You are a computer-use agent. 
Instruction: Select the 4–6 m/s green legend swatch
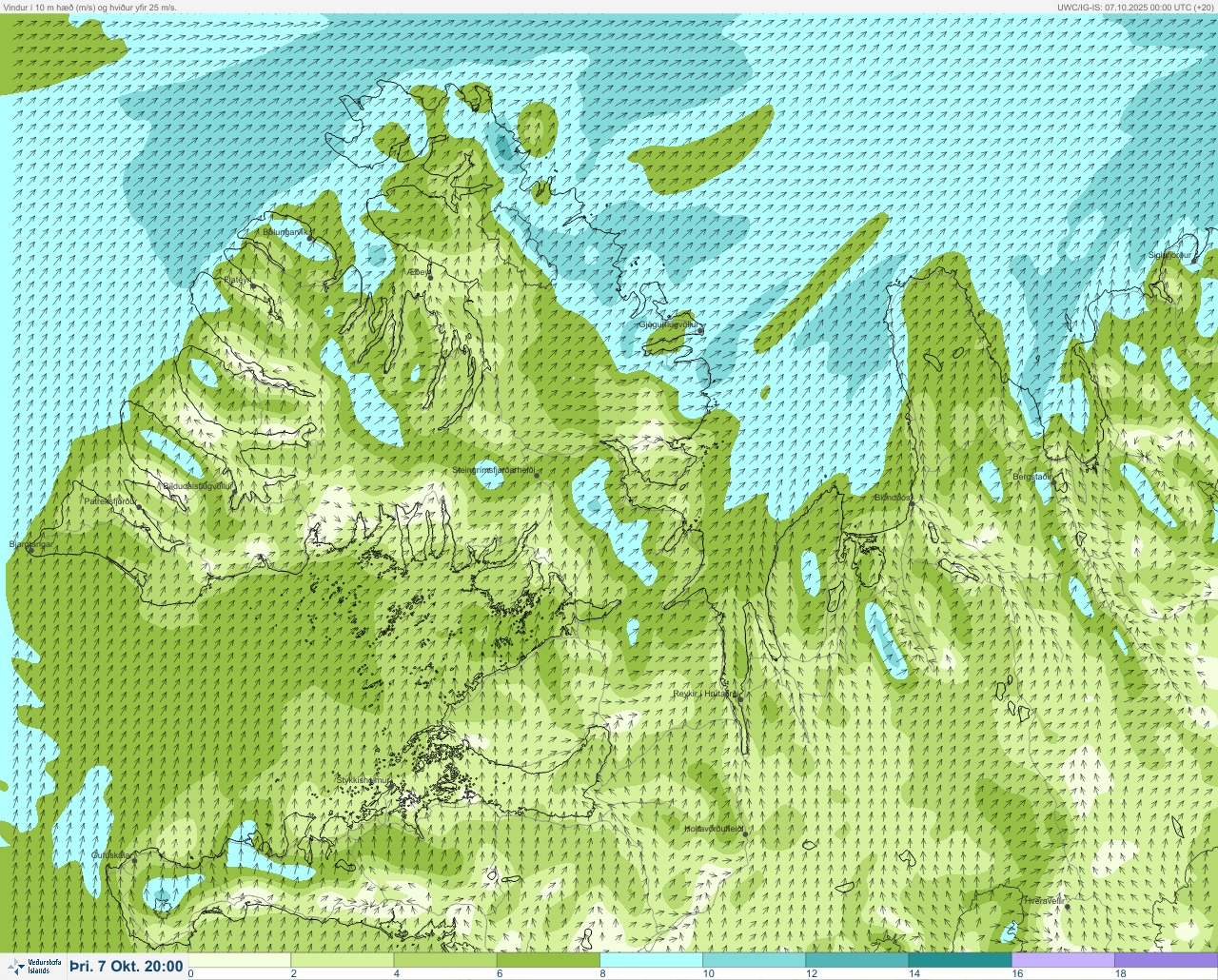click(x=445, y=960)
